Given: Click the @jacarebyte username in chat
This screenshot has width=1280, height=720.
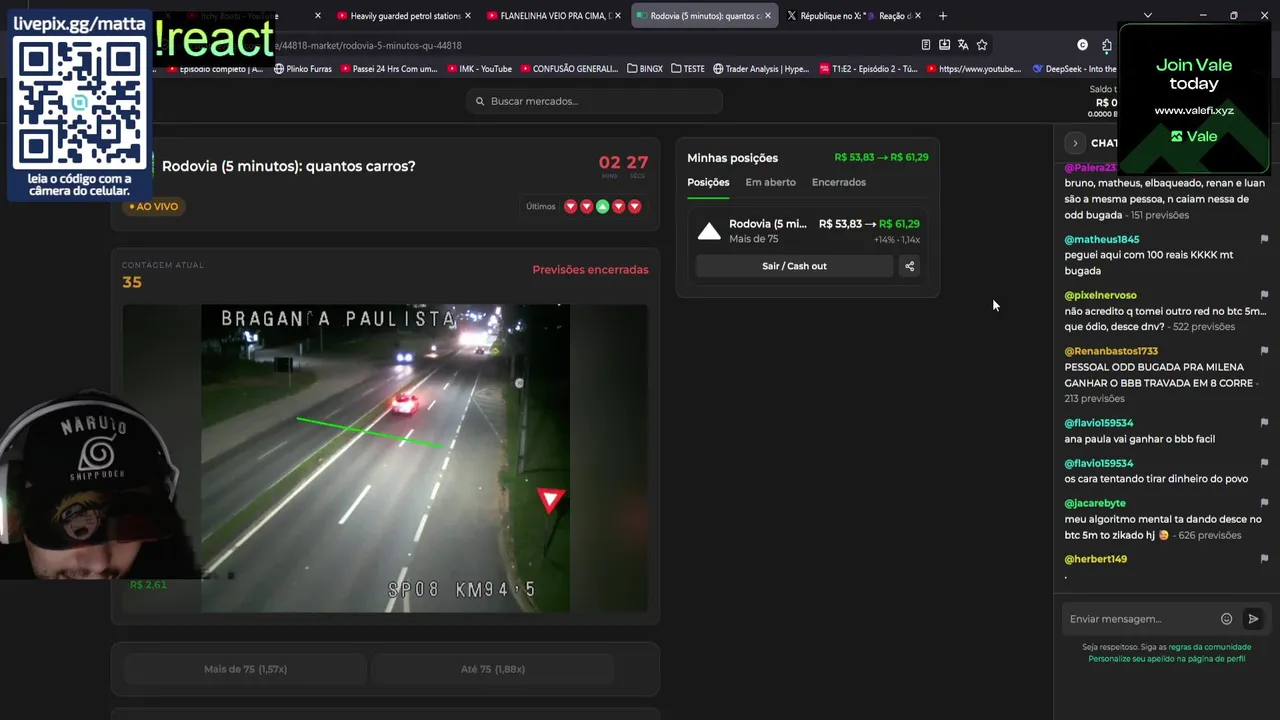Looking at the screenshot, I should click(1095, 503).
